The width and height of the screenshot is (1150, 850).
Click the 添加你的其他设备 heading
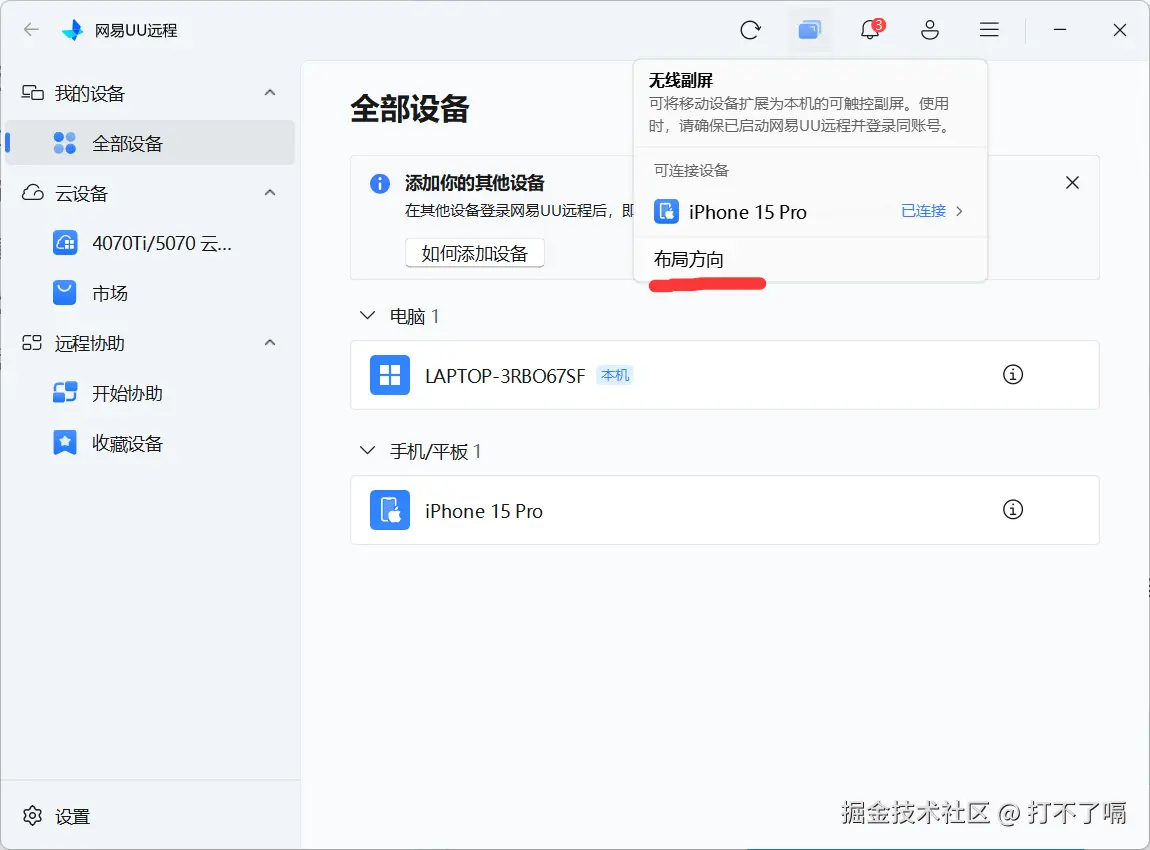coord(475,183)
